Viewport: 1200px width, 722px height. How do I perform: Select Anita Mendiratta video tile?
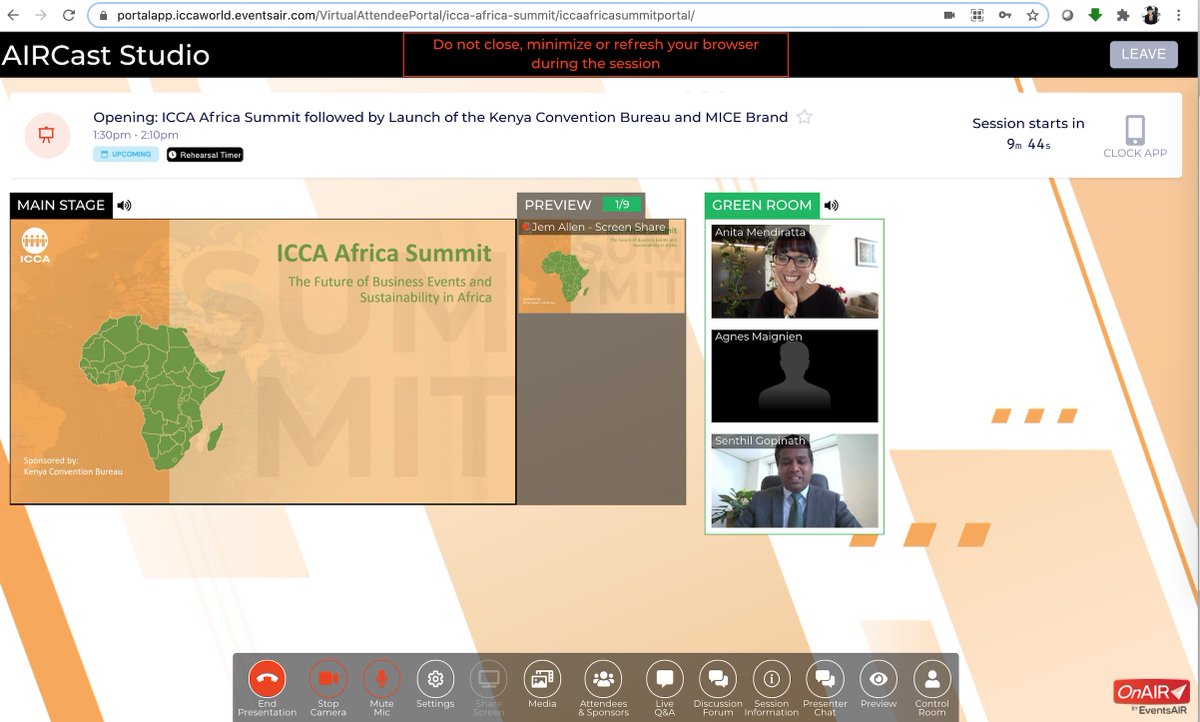tap(795, 271)
